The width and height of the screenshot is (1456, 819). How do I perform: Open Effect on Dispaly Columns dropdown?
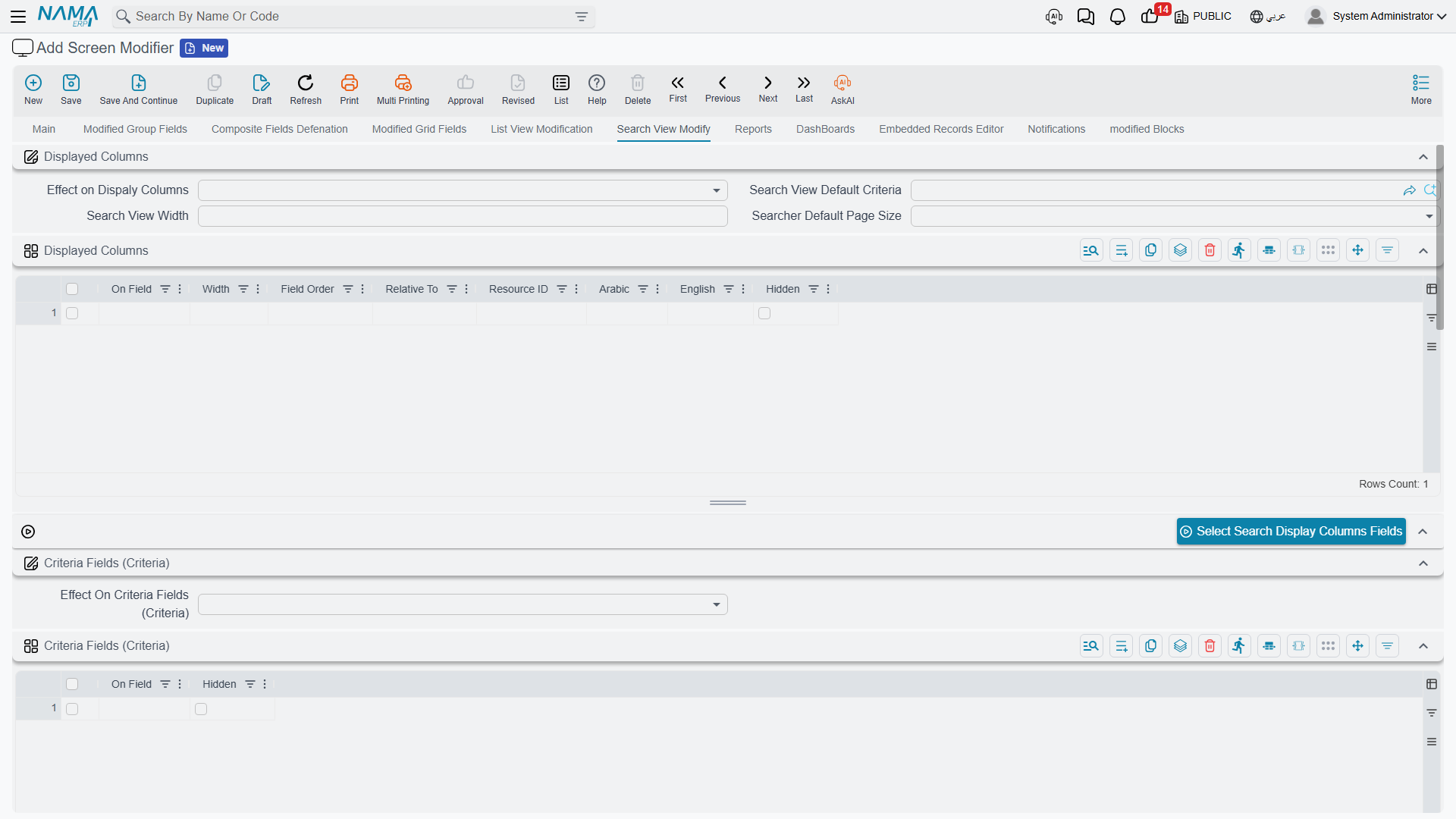coord(463,190)
